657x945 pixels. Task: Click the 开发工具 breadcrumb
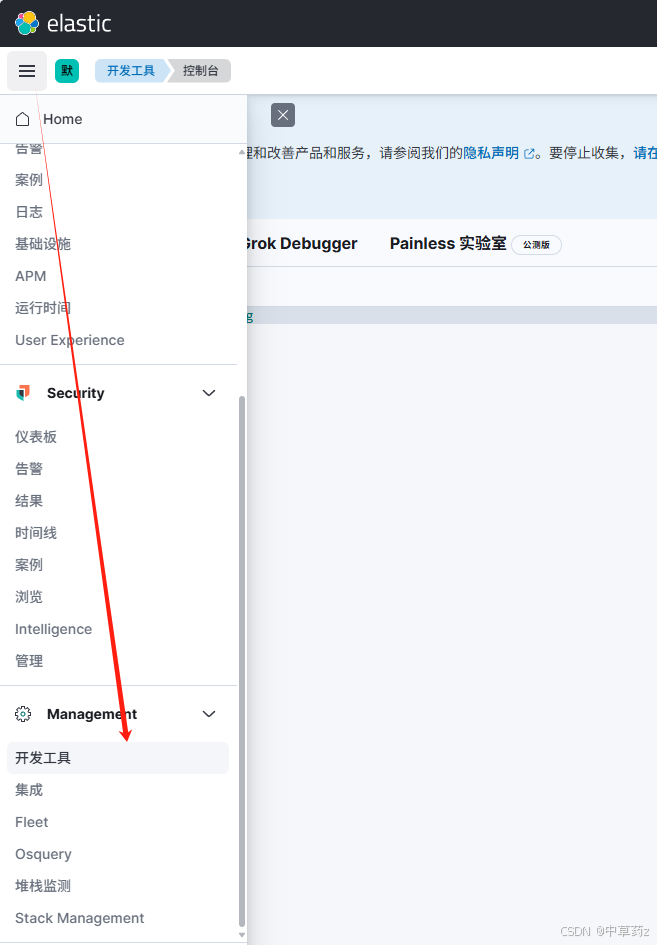[x=131, y=71]
